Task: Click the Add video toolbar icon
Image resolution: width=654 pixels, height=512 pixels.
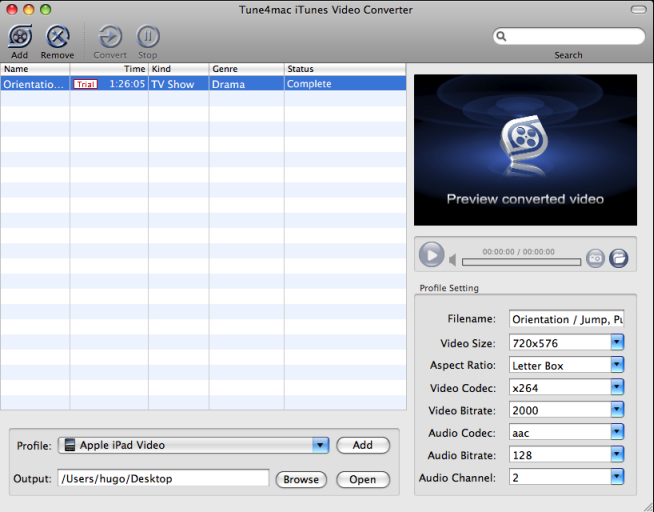Action: tap(20, 37)
